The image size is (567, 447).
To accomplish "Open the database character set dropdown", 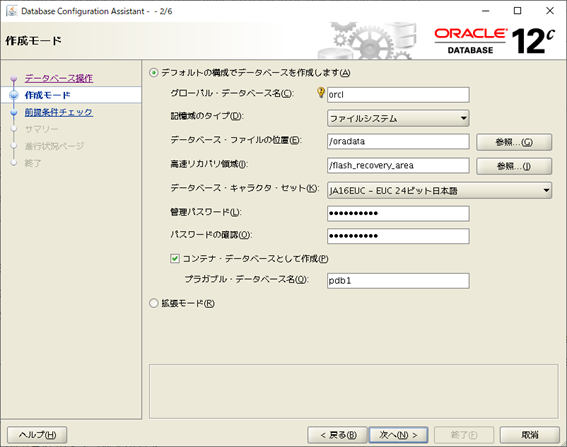I will [x=439, y=190].
